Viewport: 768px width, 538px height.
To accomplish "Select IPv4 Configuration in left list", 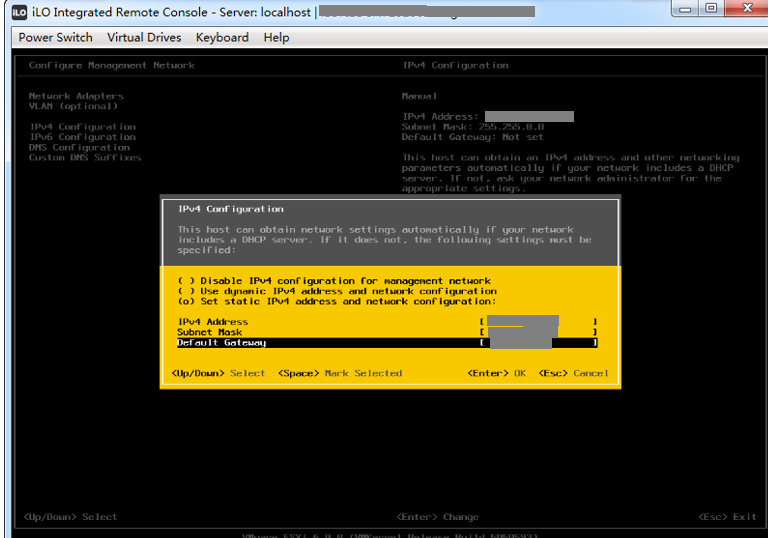I will pos(82,127).
